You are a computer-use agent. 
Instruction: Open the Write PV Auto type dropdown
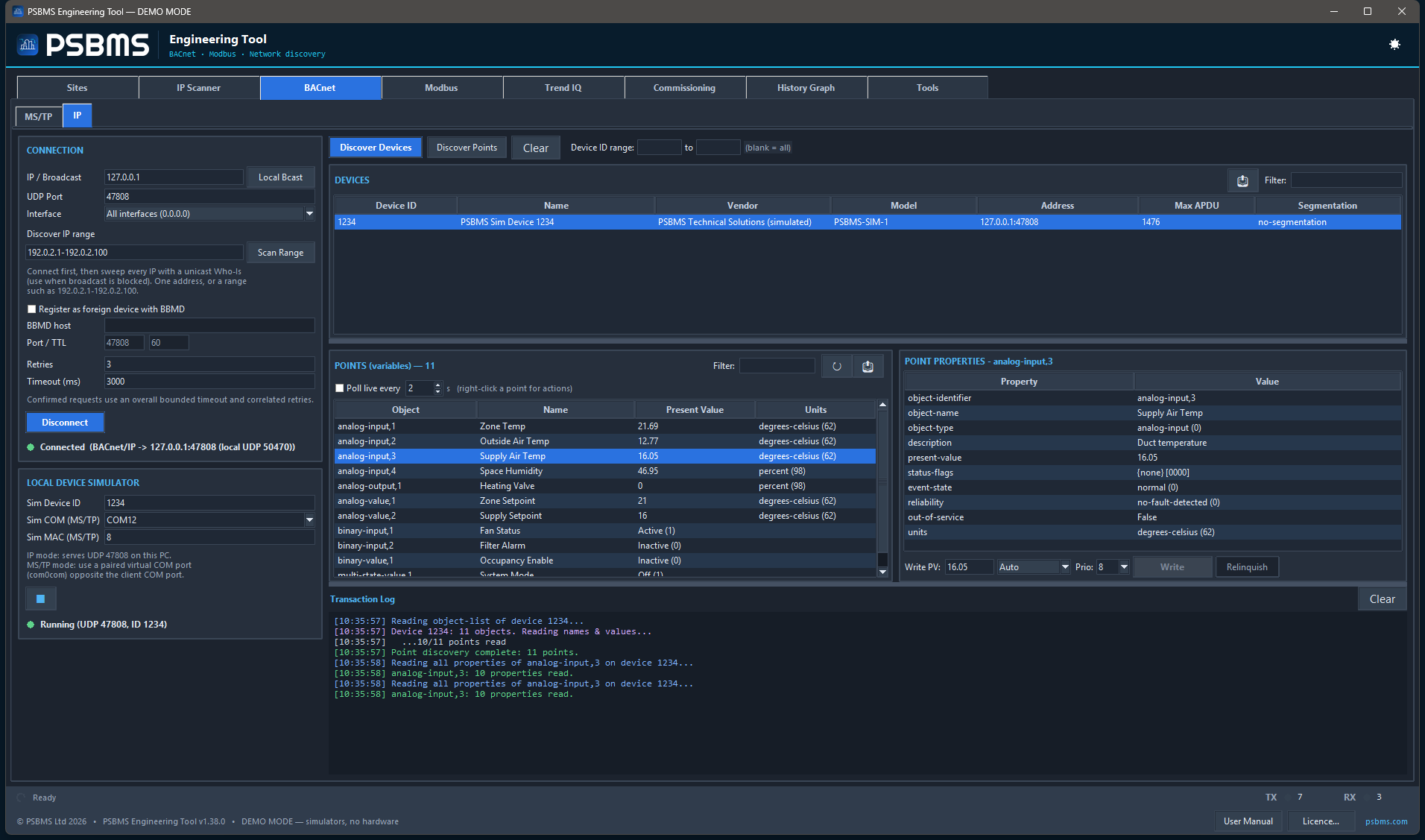[x=1065, y=567]
